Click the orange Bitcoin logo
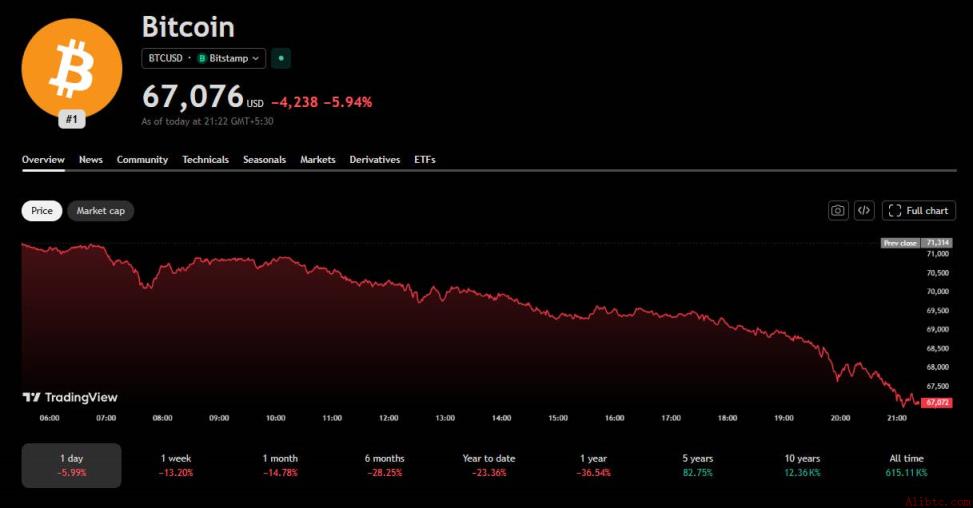Screen dimensions: 973x508 72,68
